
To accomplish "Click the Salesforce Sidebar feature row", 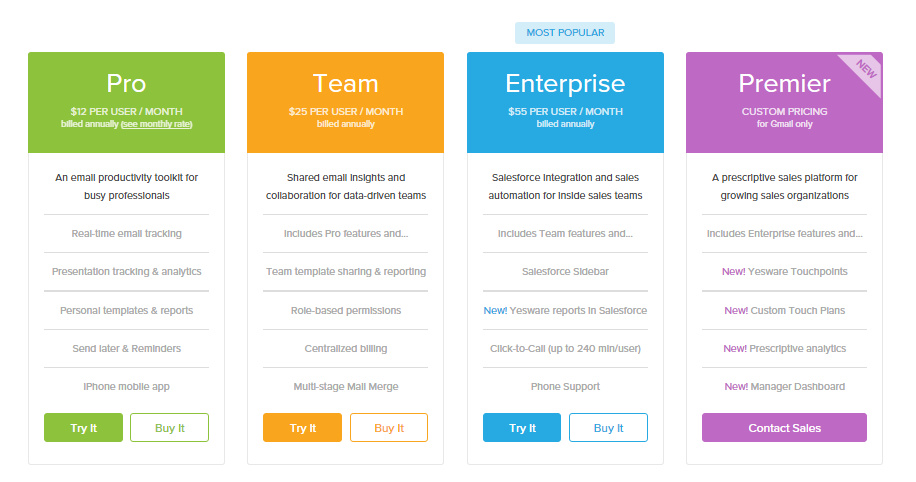I will [565, 272].
